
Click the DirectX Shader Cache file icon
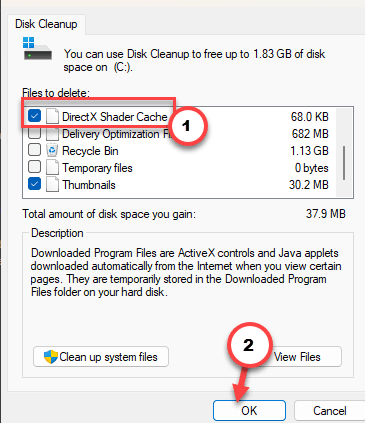tap(52, 116)
